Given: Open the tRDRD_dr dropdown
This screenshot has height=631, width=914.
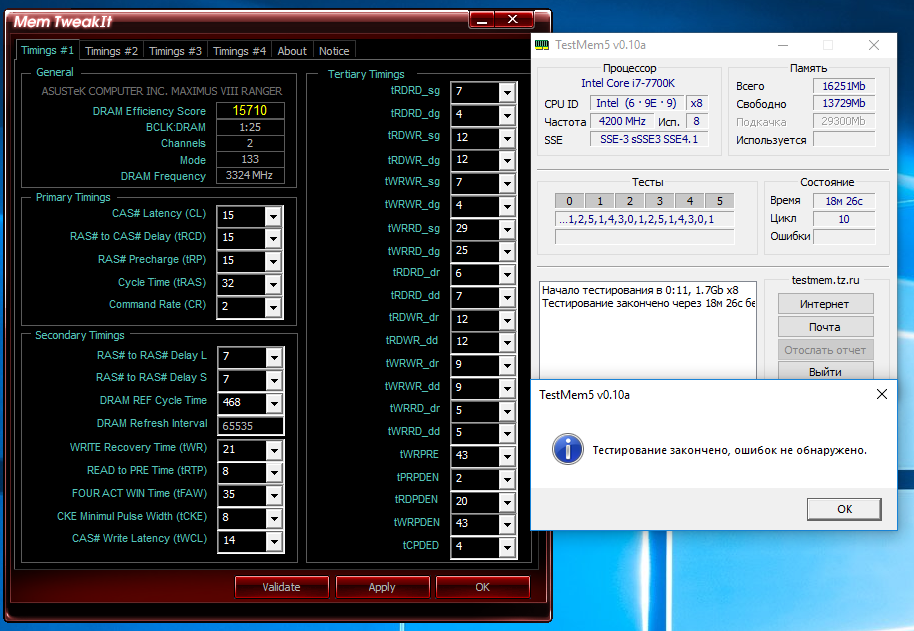Looking at the screenshot, I should 507,274.
